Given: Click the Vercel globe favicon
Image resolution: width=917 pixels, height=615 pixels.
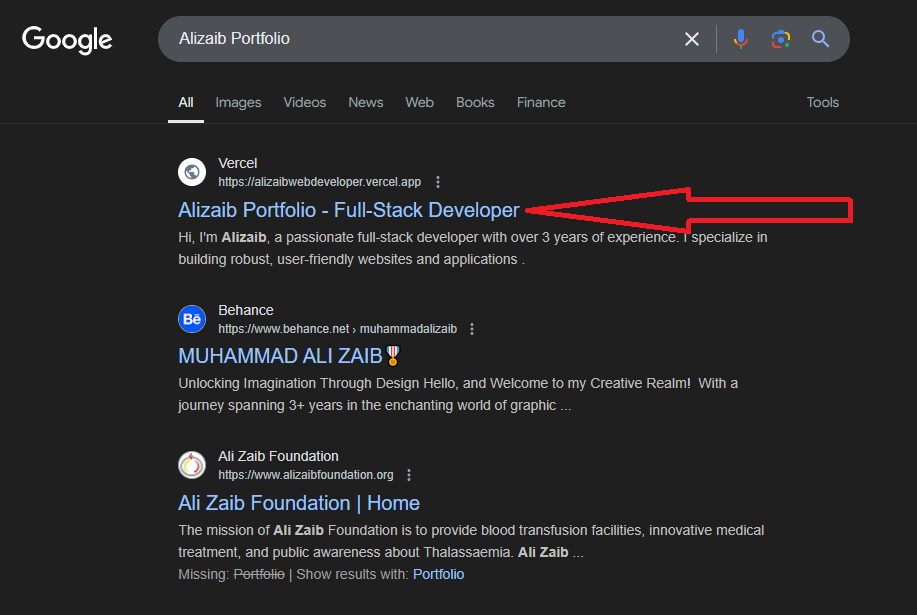Looking at the screenshot, I should pos(192,172).
